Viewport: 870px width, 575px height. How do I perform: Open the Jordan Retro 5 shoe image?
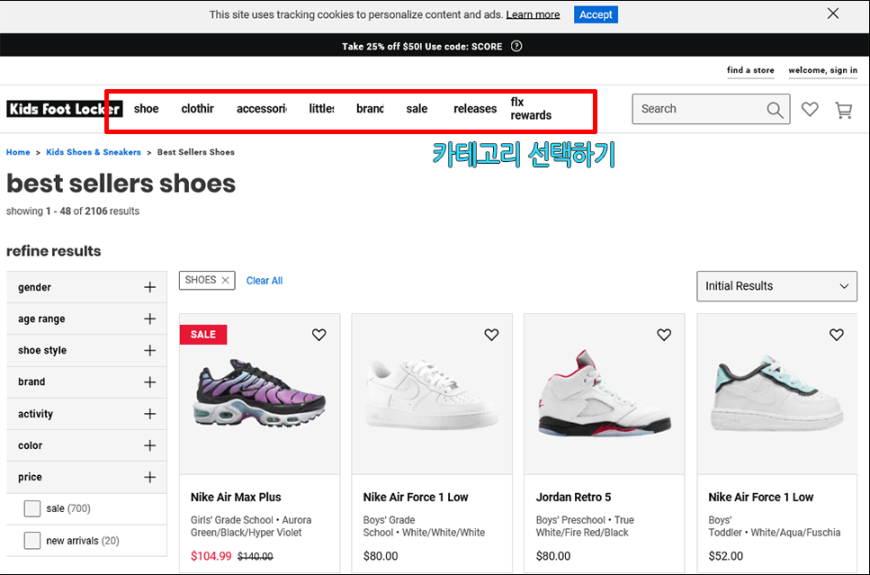[x=605, y=394]
